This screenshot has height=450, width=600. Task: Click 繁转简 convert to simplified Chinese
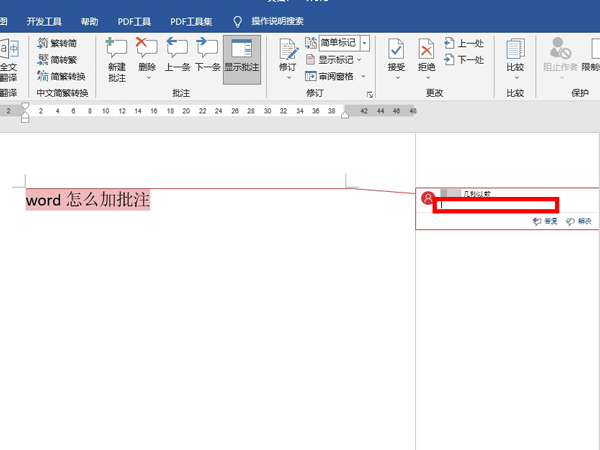62,43
